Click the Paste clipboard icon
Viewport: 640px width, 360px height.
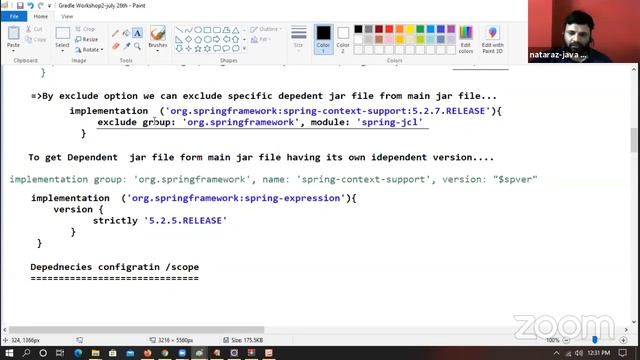point(13,33)
